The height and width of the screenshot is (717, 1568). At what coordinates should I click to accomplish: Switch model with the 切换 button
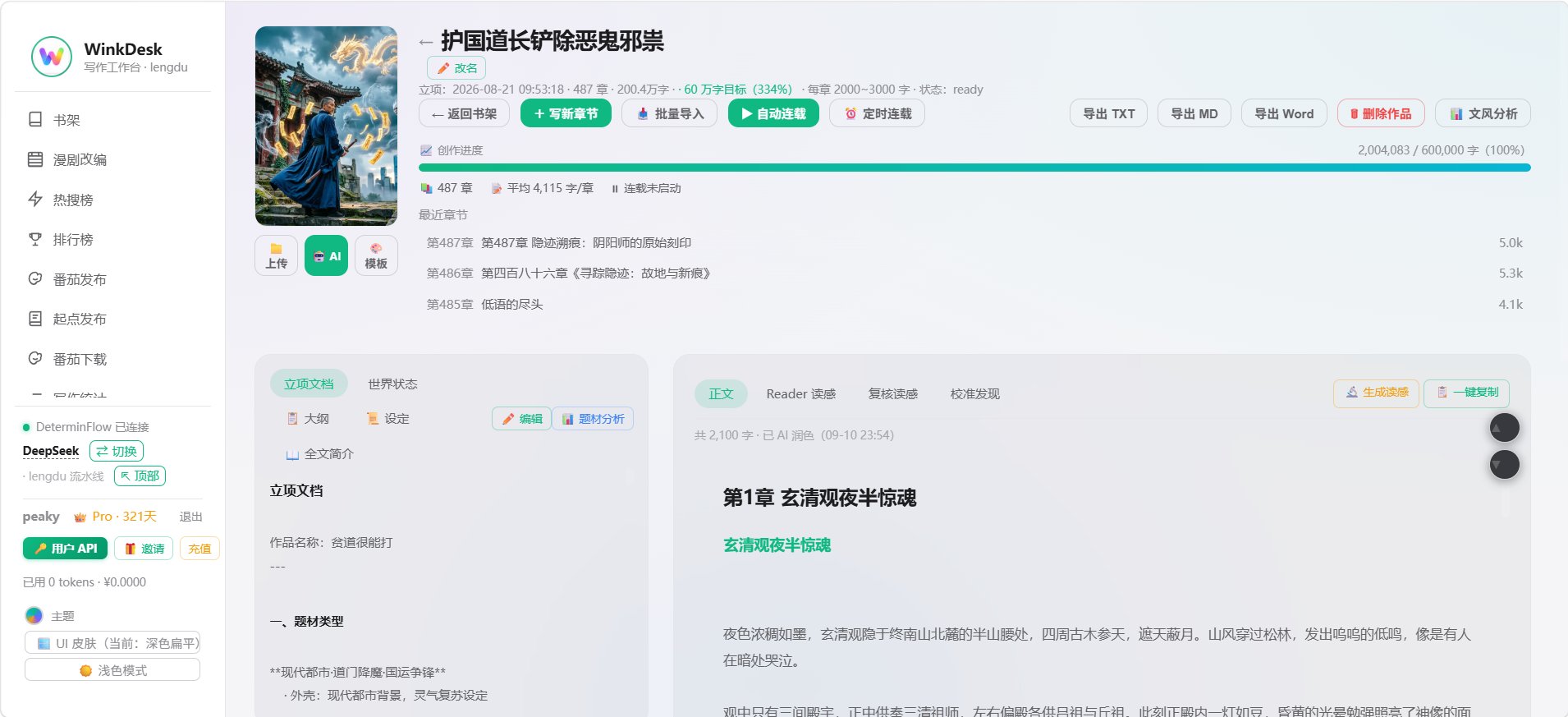(117, 451)
